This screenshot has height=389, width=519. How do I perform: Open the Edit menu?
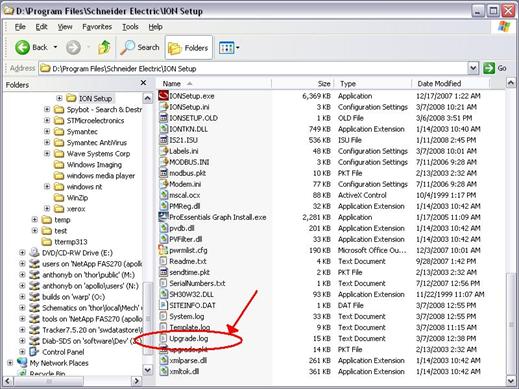click(41, 27)
